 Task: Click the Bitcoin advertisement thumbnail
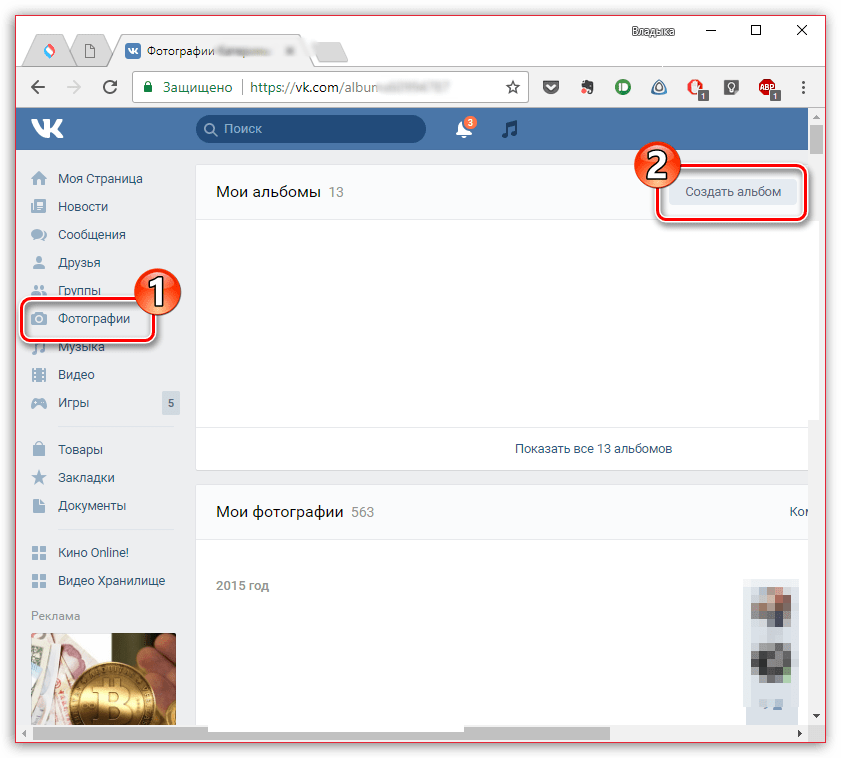point(103,678)
